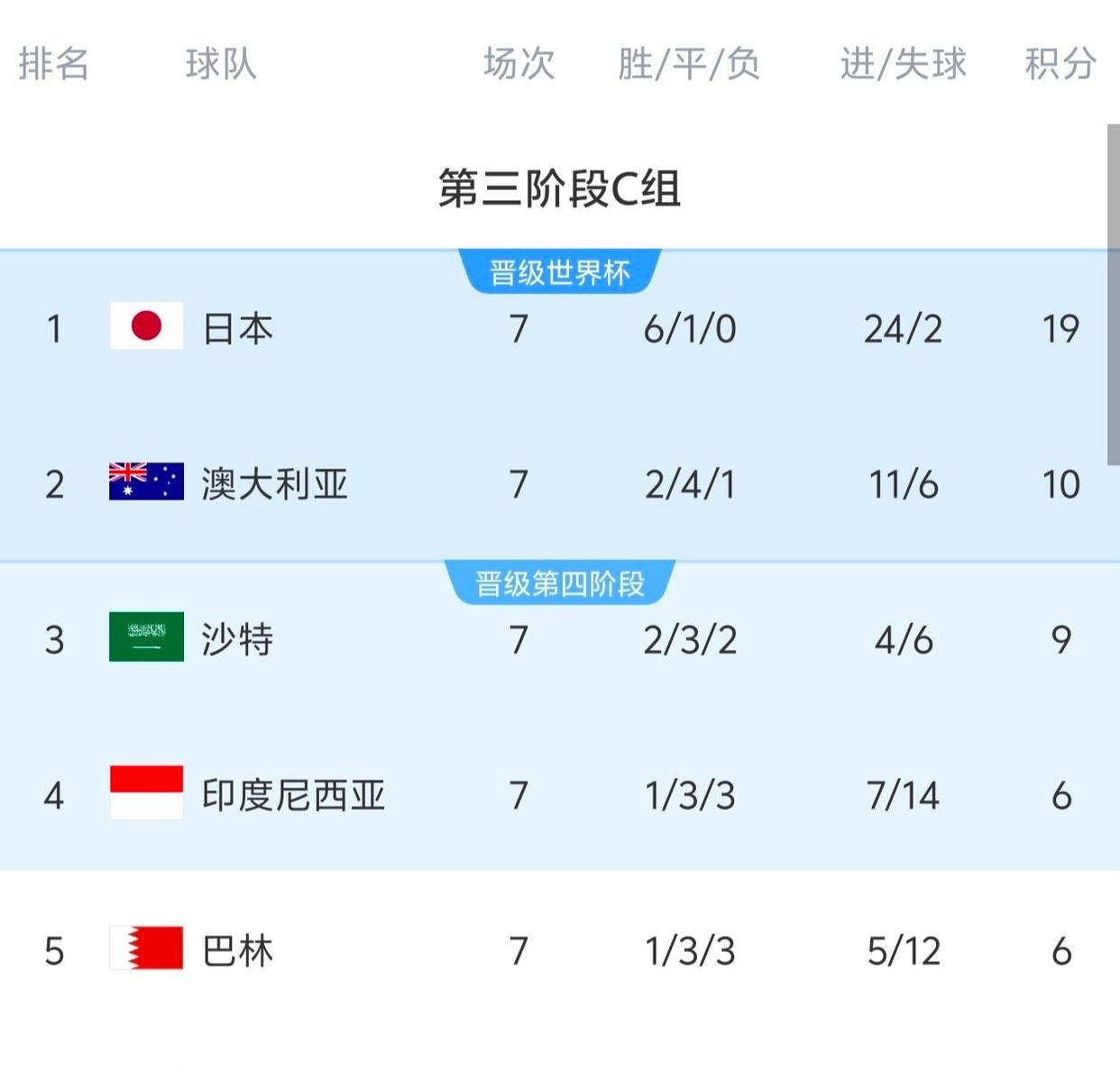Select the 印度尼西亚 team name

pyautogui.click(x=293, y=795)
